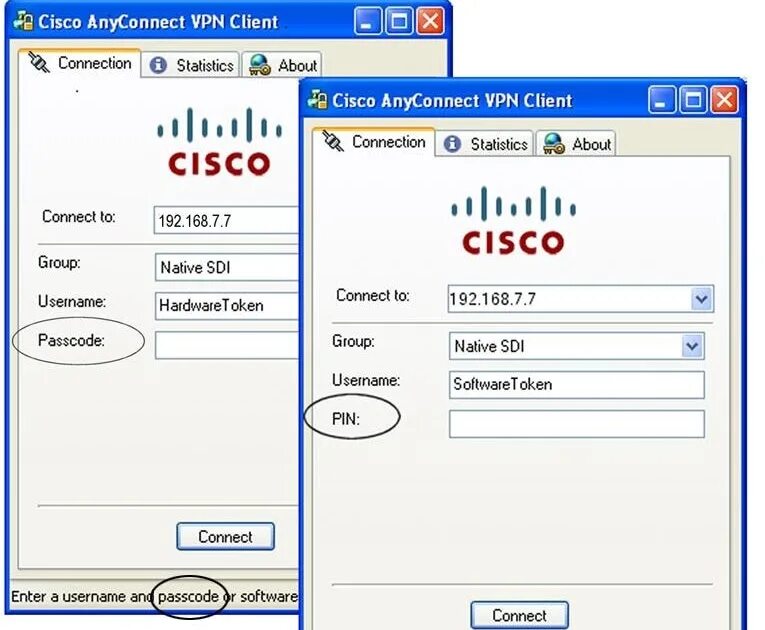Minimize the back AnyConnect window
Viewport: 765px width, 630px height.
point(368,21)
